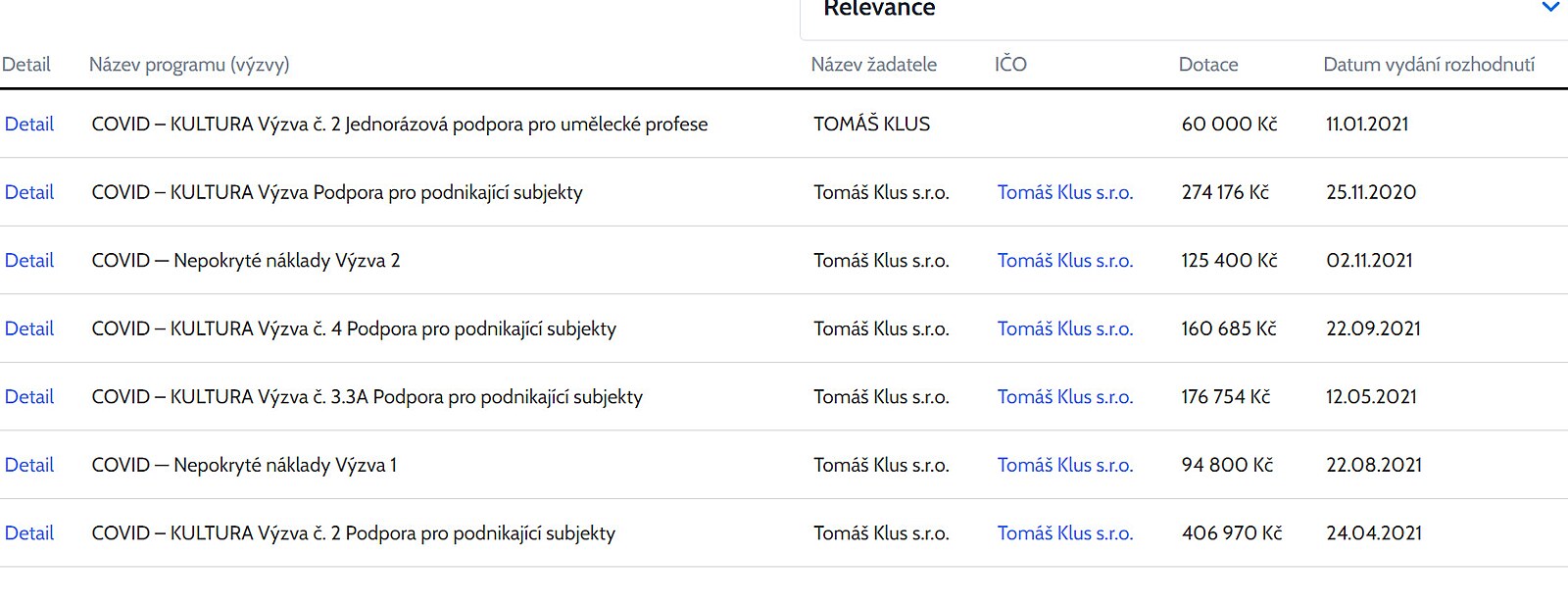Image resolution: width=1568 pixels, height=606 pixels.
Task: Click the TOMÁŠ KLUS applicant name cell
Action: pos(871,125)
